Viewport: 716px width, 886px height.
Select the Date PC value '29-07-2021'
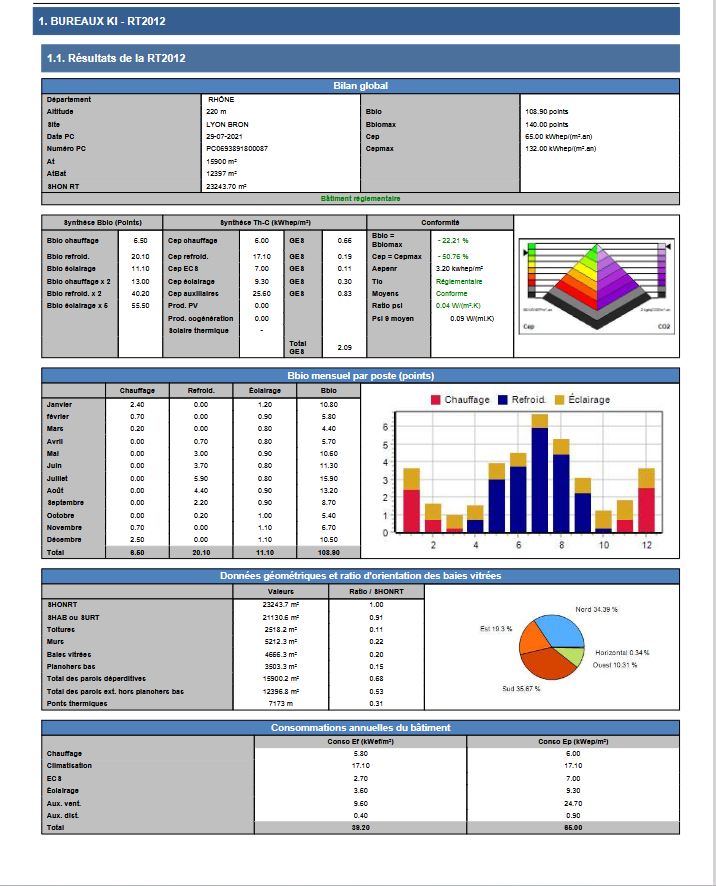(x=224, y=137)
